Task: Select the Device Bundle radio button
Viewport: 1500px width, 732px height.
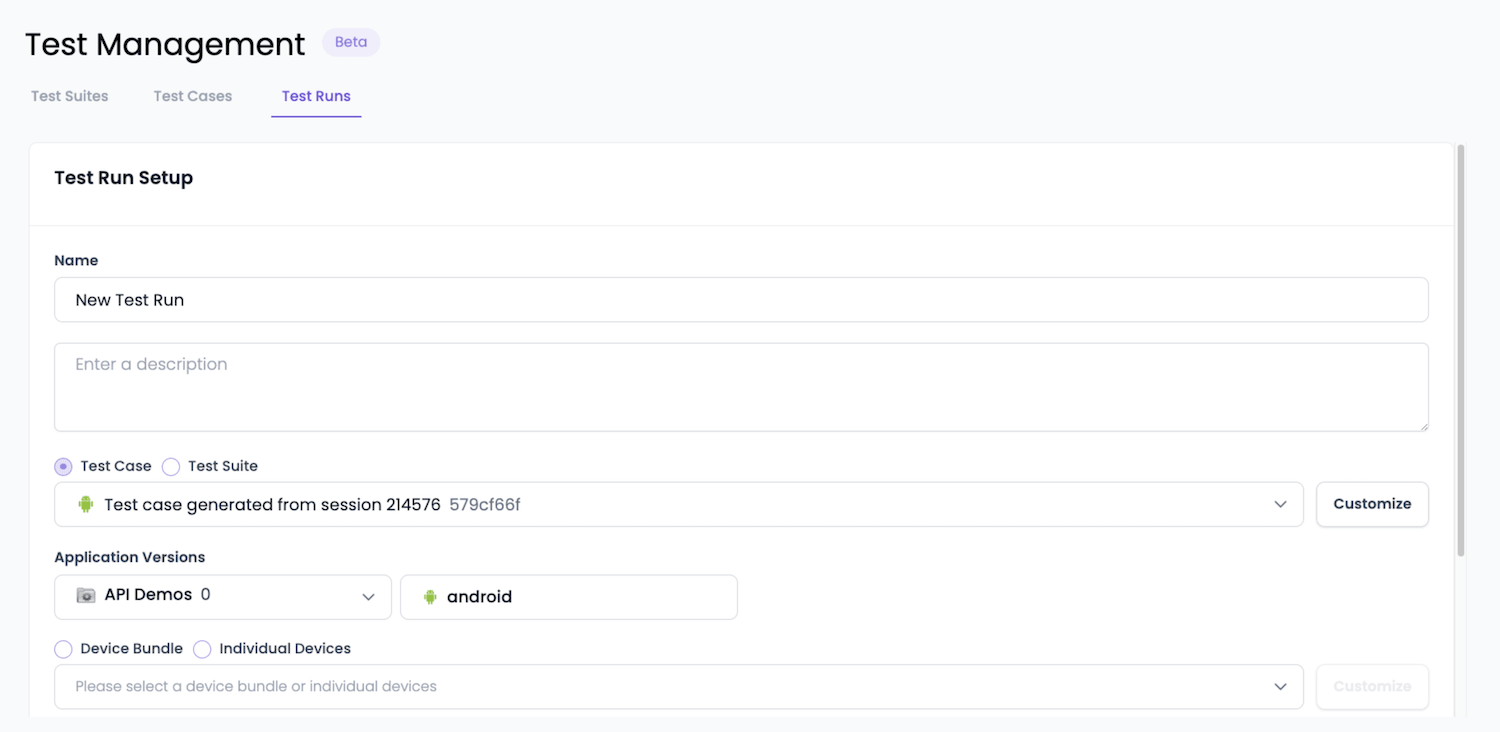Action: click(x=64, y=649)
